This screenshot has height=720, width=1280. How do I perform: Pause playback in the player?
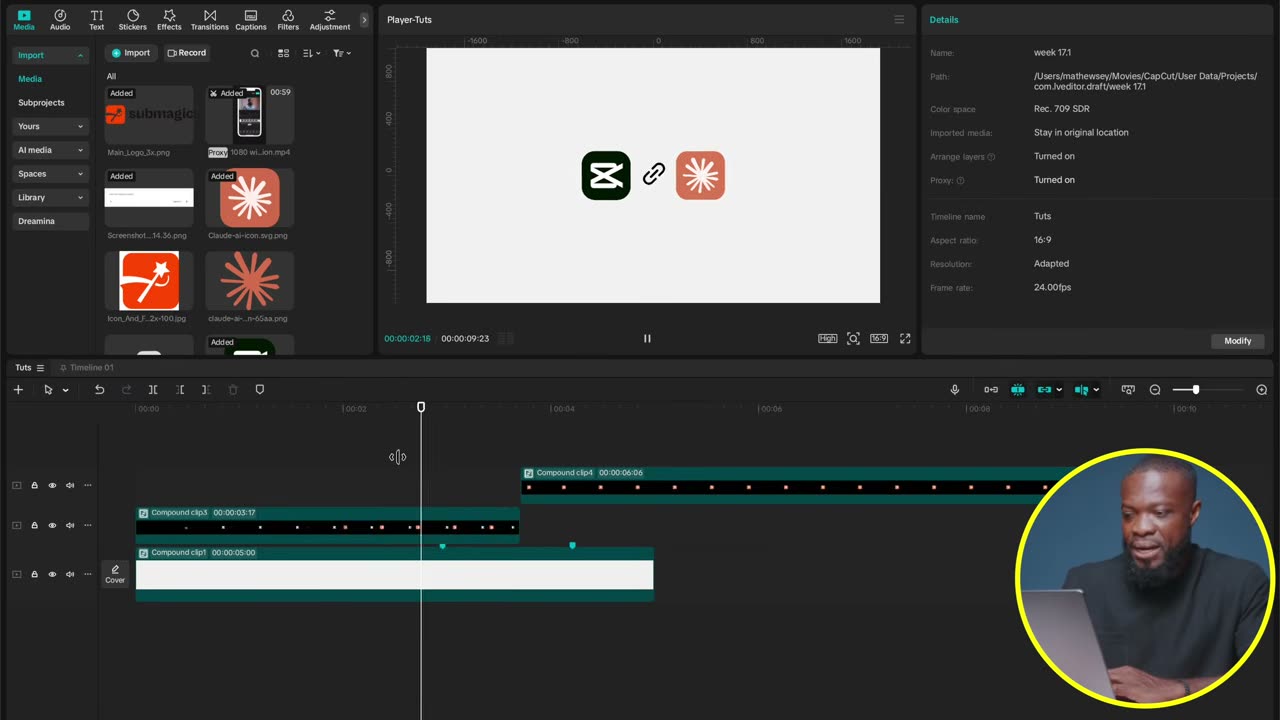[x=647, y=339]
